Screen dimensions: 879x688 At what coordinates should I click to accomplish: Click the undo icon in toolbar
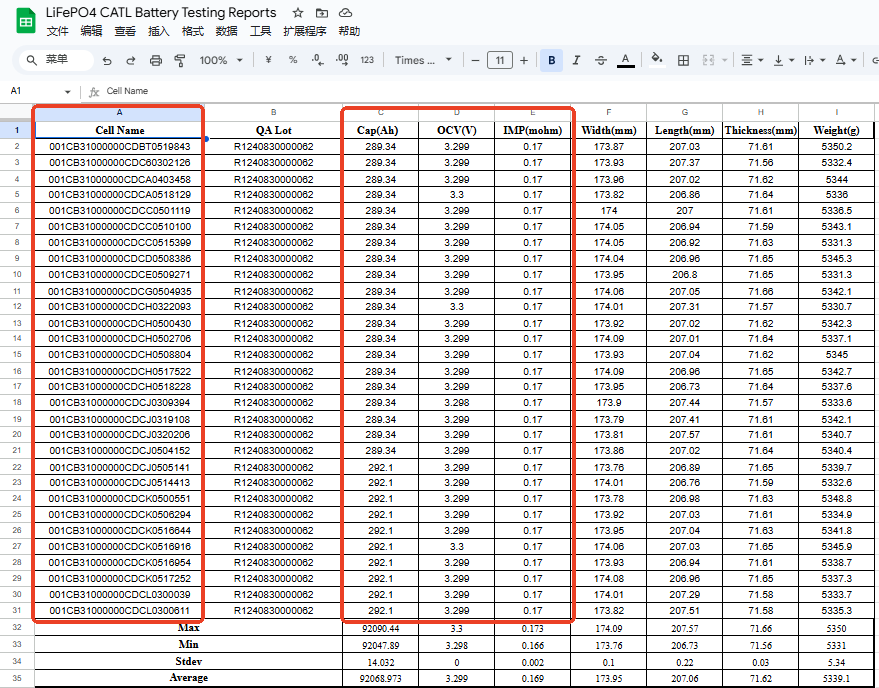(107, 61)
